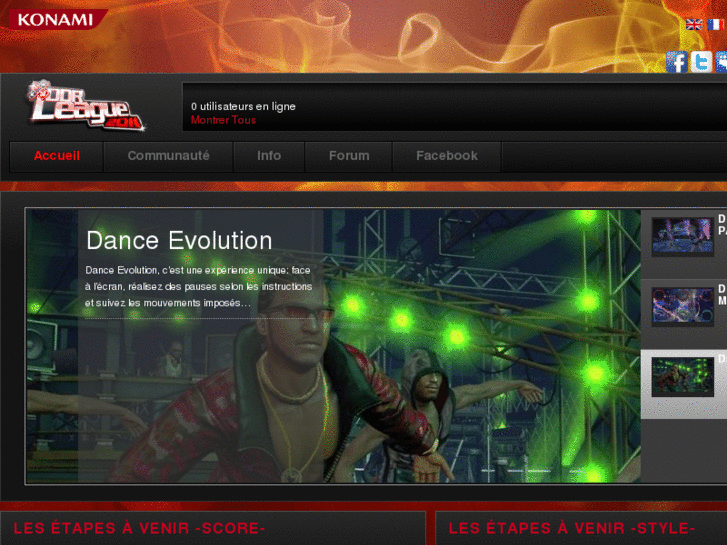Click the Dance Evolution banner image
This screenshot has width=727, height=545.
tap(333, 346)
